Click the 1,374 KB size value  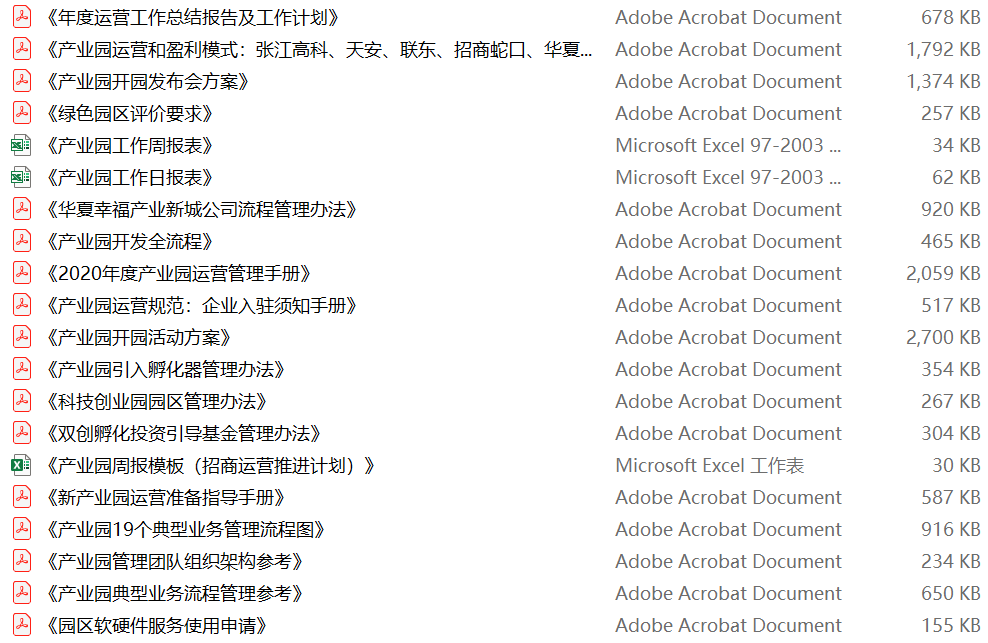(943, 82)
